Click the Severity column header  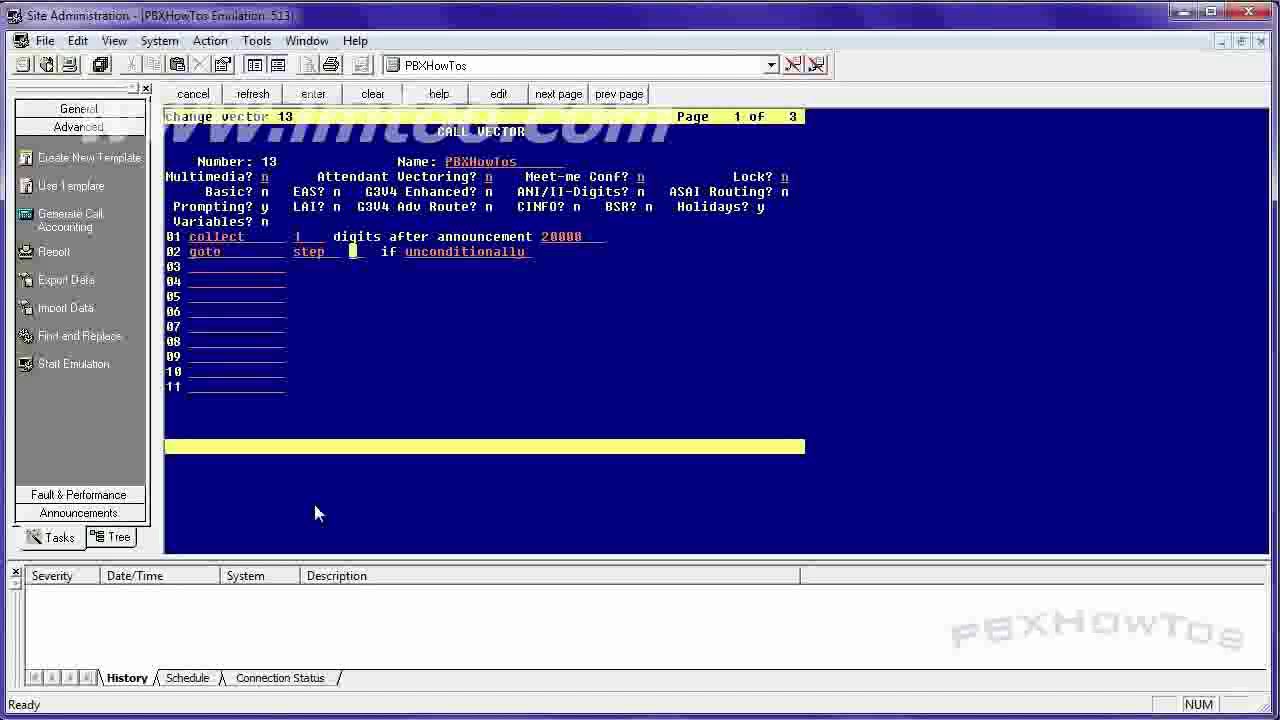63,576
